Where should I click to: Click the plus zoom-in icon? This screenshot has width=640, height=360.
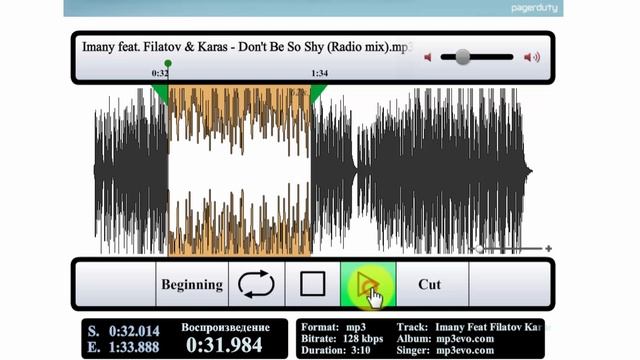coord(549,248)
